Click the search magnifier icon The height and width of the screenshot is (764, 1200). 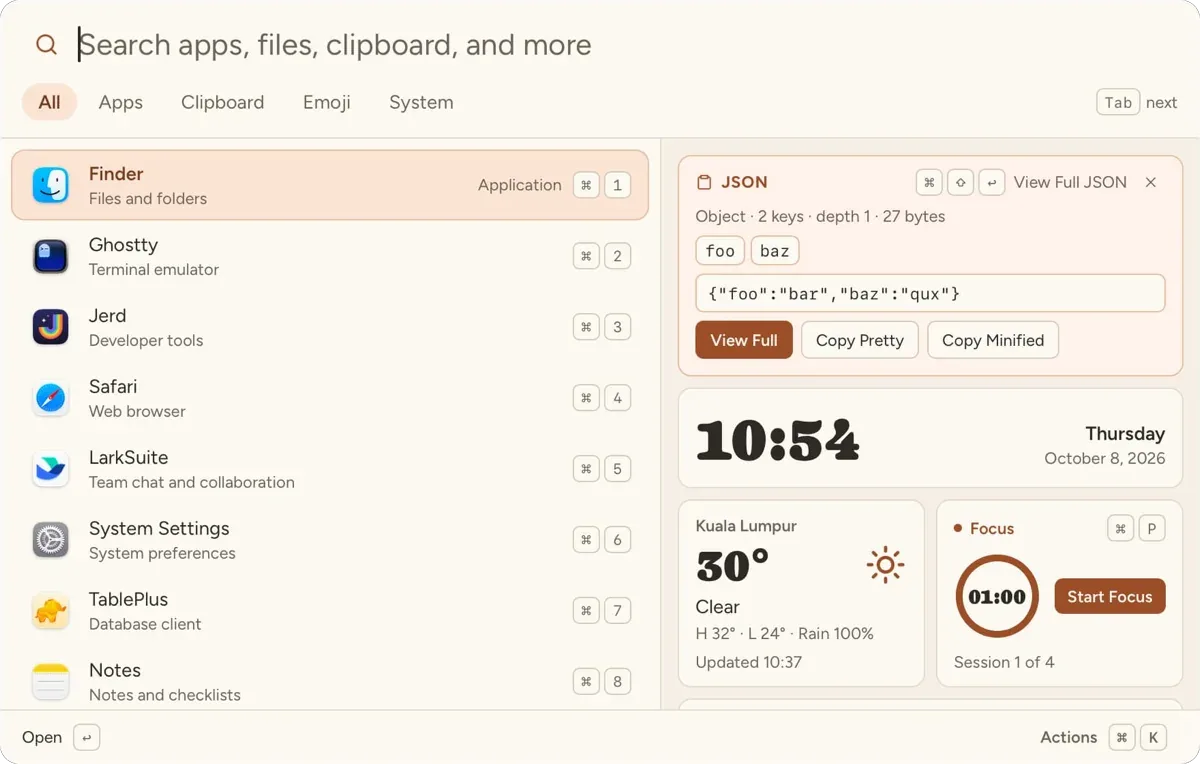[x=46, y=45]
